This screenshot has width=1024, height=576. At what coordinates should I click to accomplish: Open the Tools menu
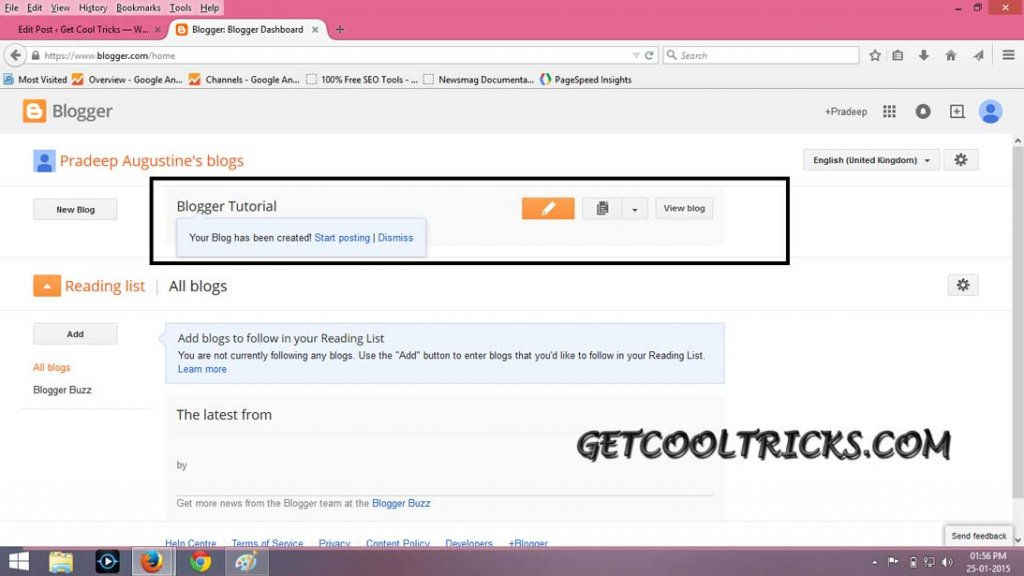(x=180, y=8)
